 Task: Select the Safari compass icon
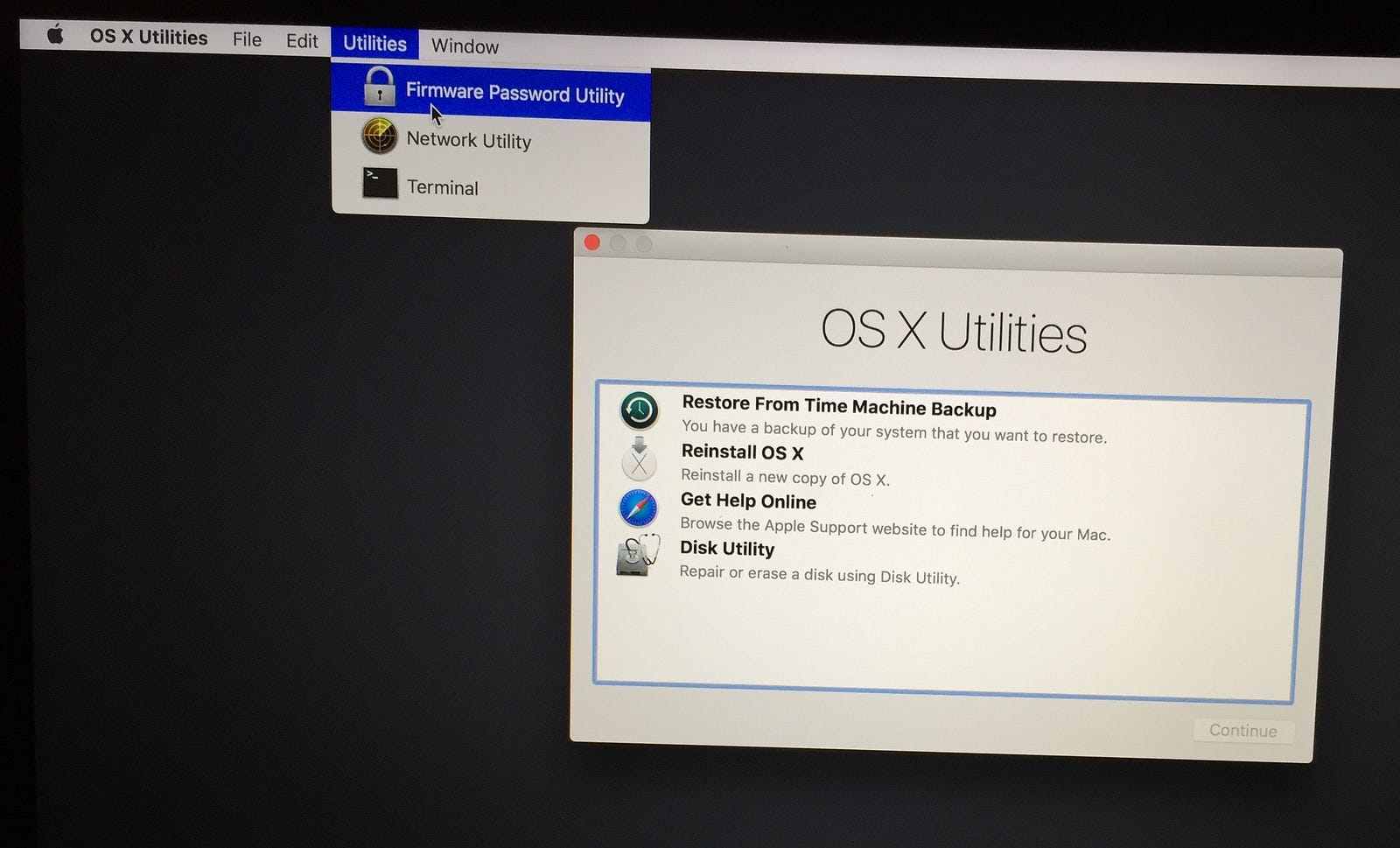click(x=639, y=508)
